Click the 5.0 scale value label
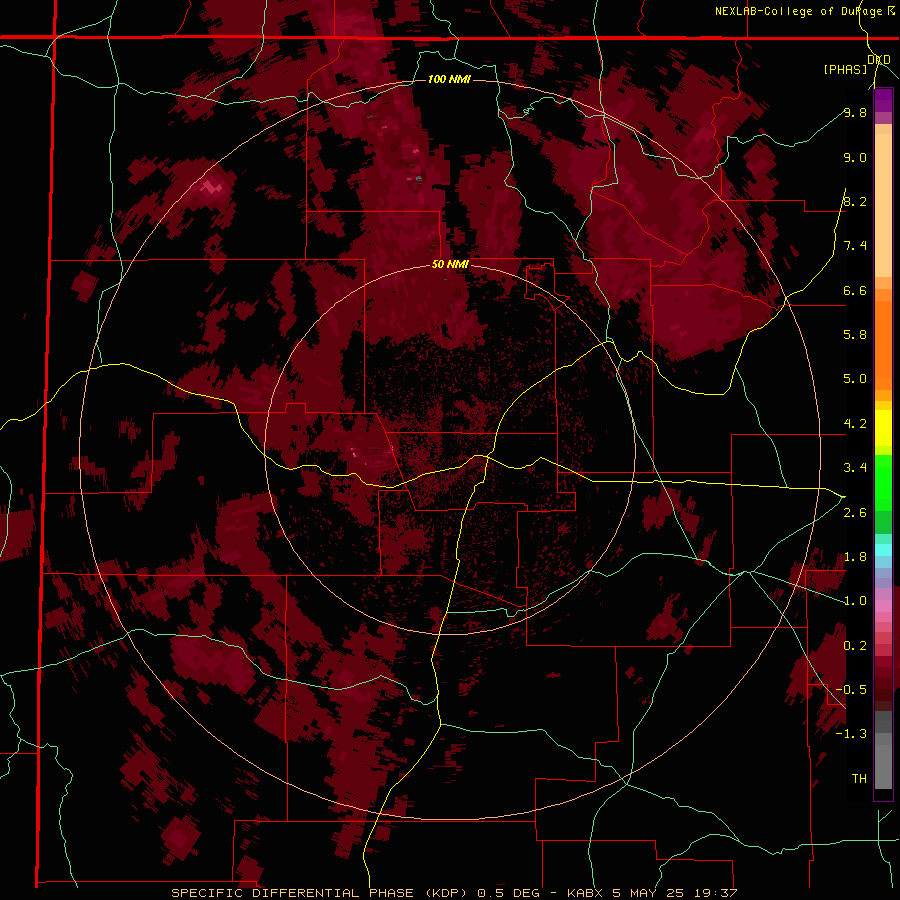Image resolution: width=900 pixels, height=900 pixels. pos(855,379)
